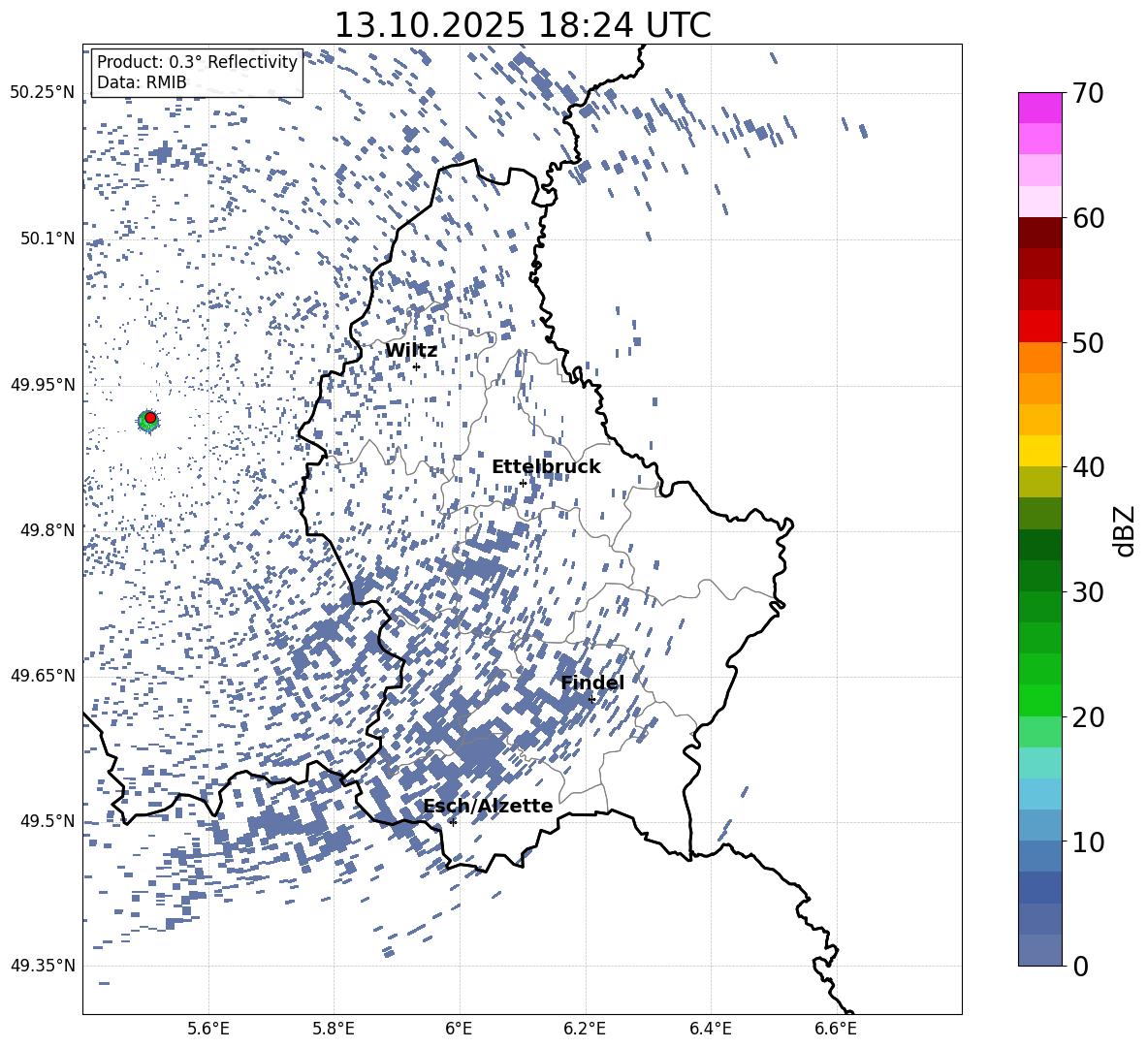Click the Esch/Alzette location cross marker
Viewport: 1148px width, 1048px height.
coord(453,822)
